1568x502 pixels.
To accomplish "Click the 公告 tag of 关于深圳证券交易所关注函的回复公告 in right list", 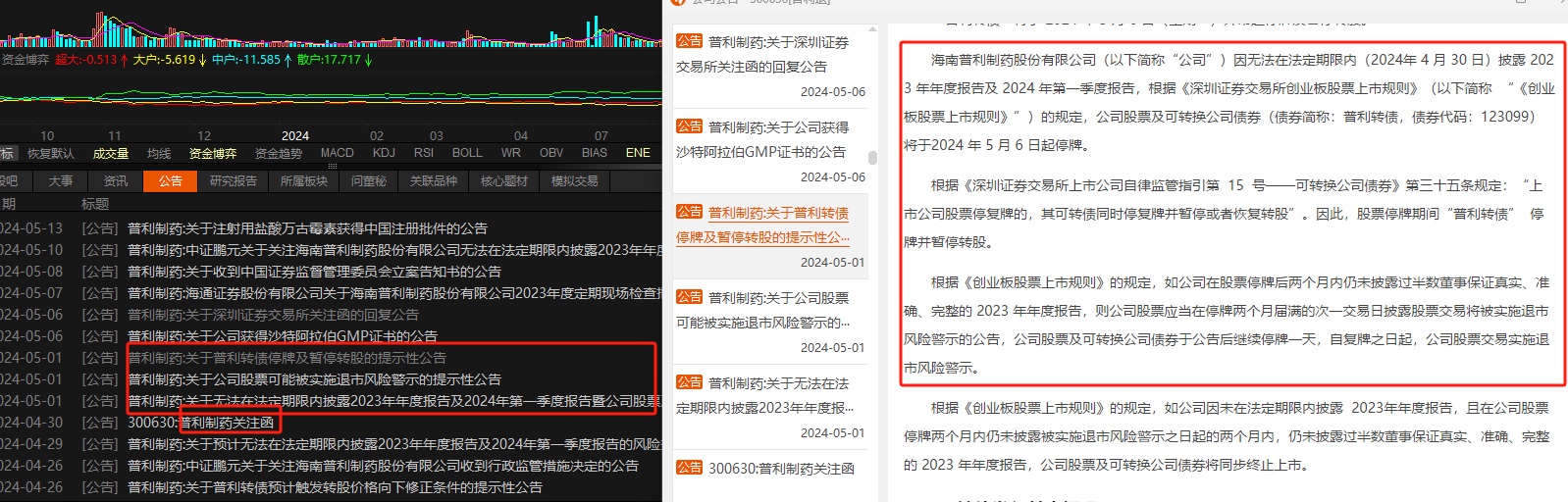I will point(689,41).
